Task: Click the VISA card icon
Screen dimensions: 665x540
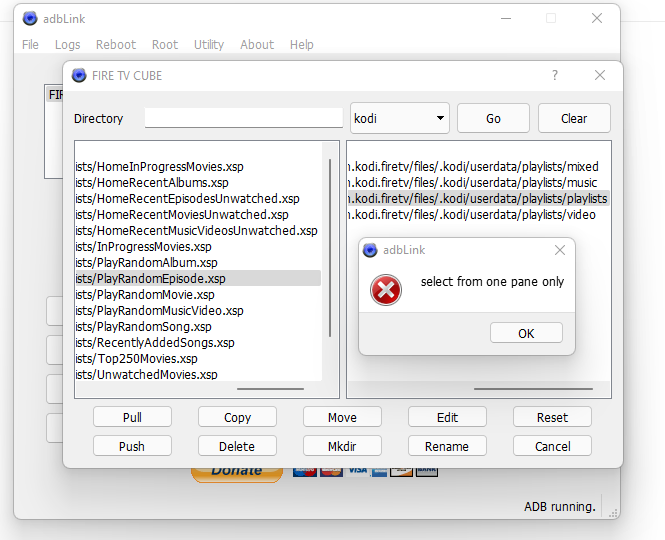Action: click(358, 471)
